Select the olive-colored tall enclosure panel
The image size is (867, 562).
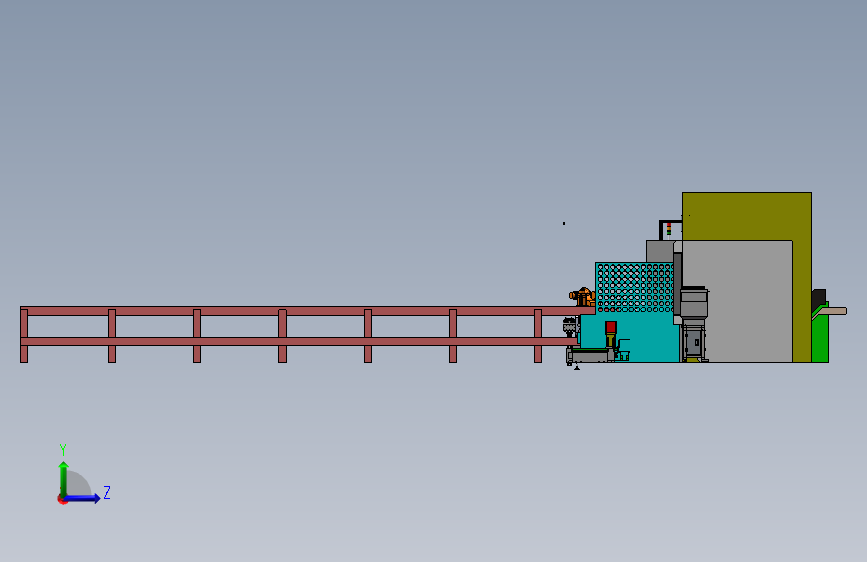[x=746, y=217]
